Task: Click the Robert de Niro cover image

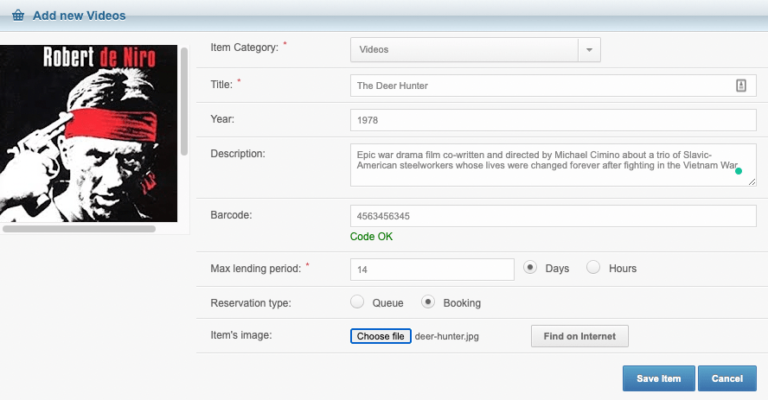Action: (89, 133)
